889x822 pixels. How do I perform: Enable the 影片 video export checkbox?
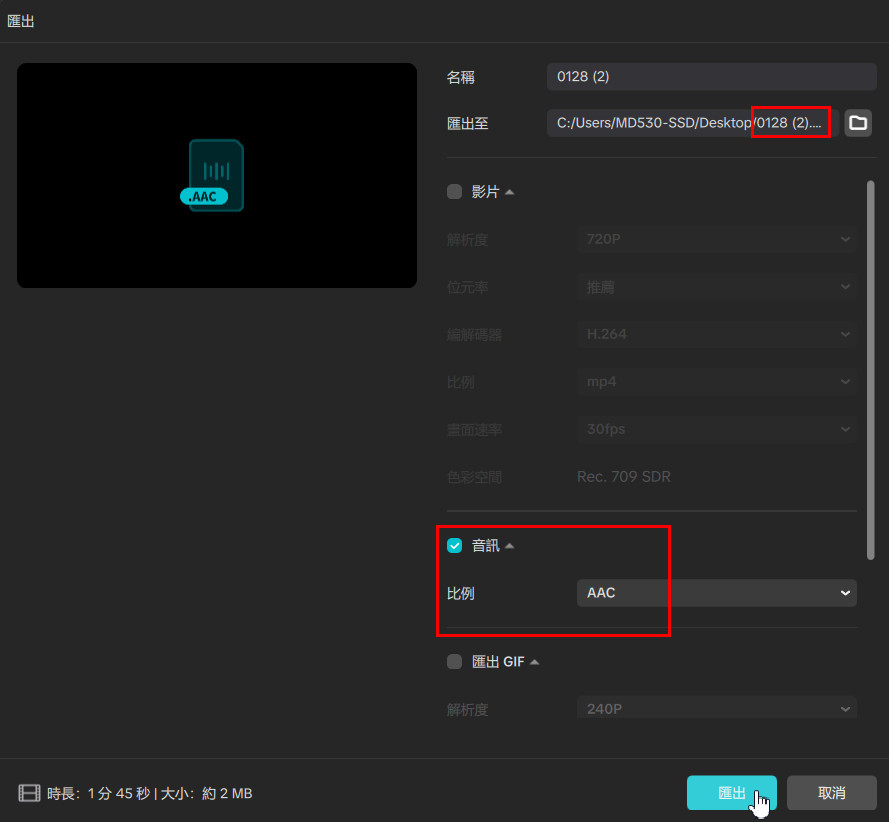point(455,192)
